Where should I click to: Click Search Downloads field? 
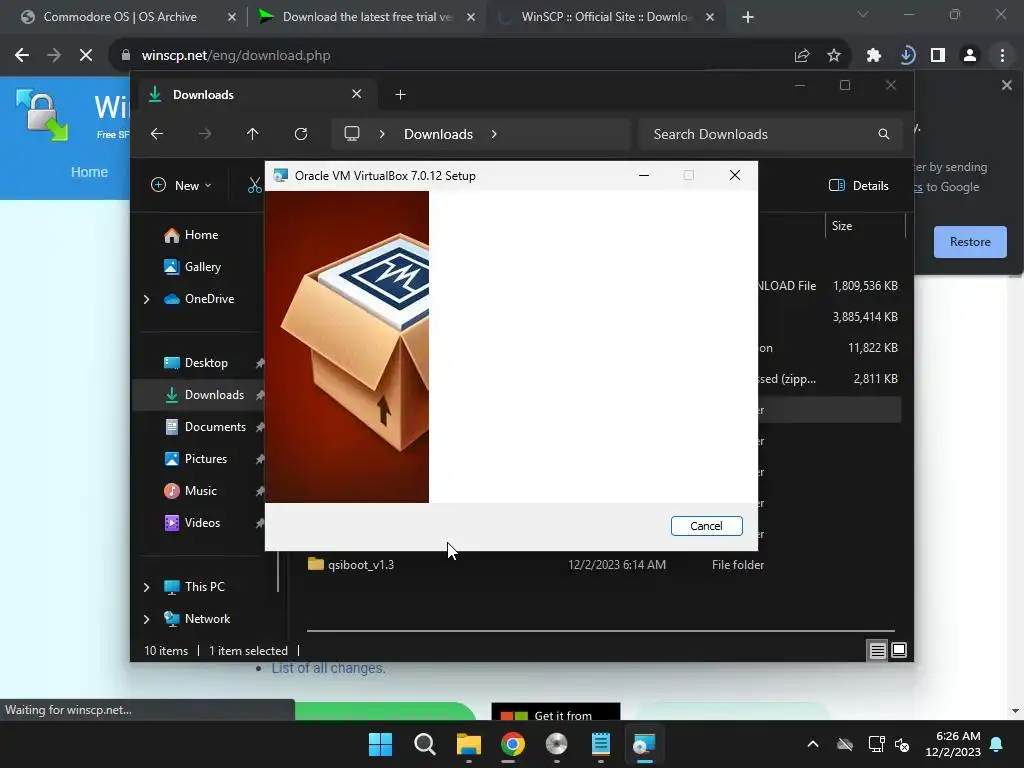coord(771,134)
